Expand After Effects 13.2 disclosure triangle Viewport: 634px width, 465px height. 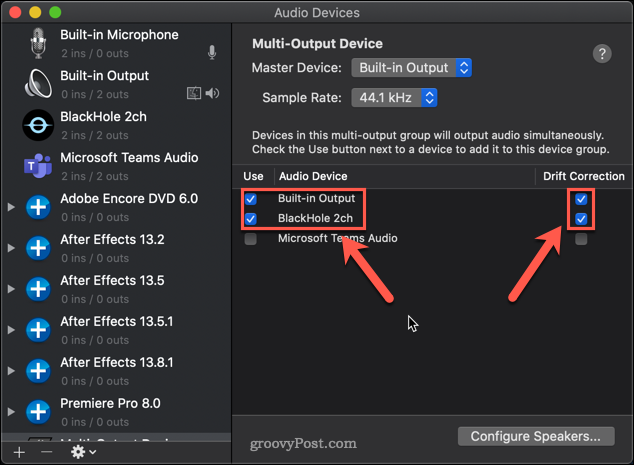click(x=11, y=248)
